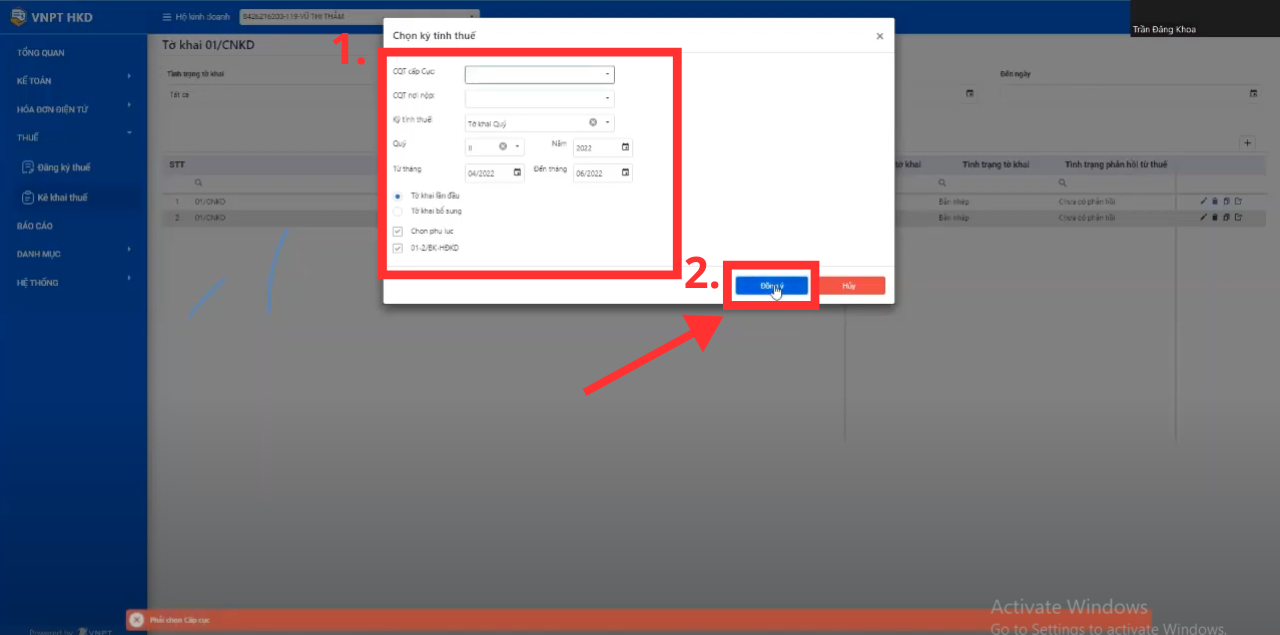The height and width of the screenshot is (635, 1280).
Task: Open Kê khai thuế in the sidebar
Action: tap(62, 197)
